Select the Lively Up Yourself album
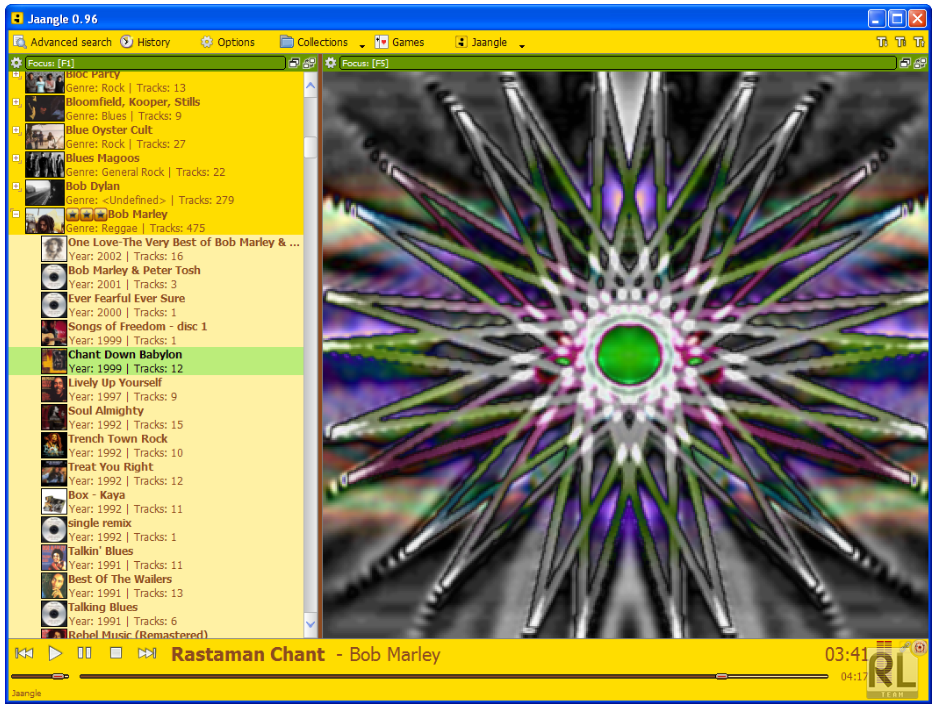The height and width of the screenshot is (707, 935). pos(115,383)
